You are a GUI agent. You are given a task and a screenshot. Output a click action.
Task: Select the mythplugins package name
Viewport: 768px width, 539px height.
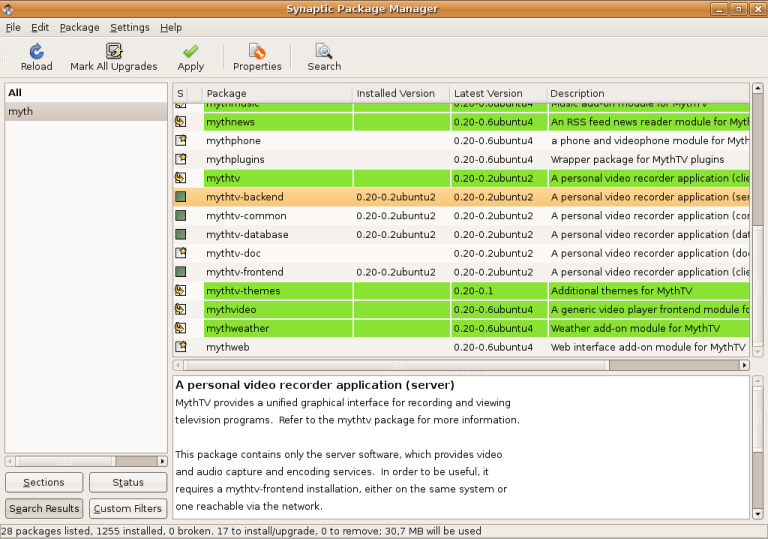[x=235, y=159]
